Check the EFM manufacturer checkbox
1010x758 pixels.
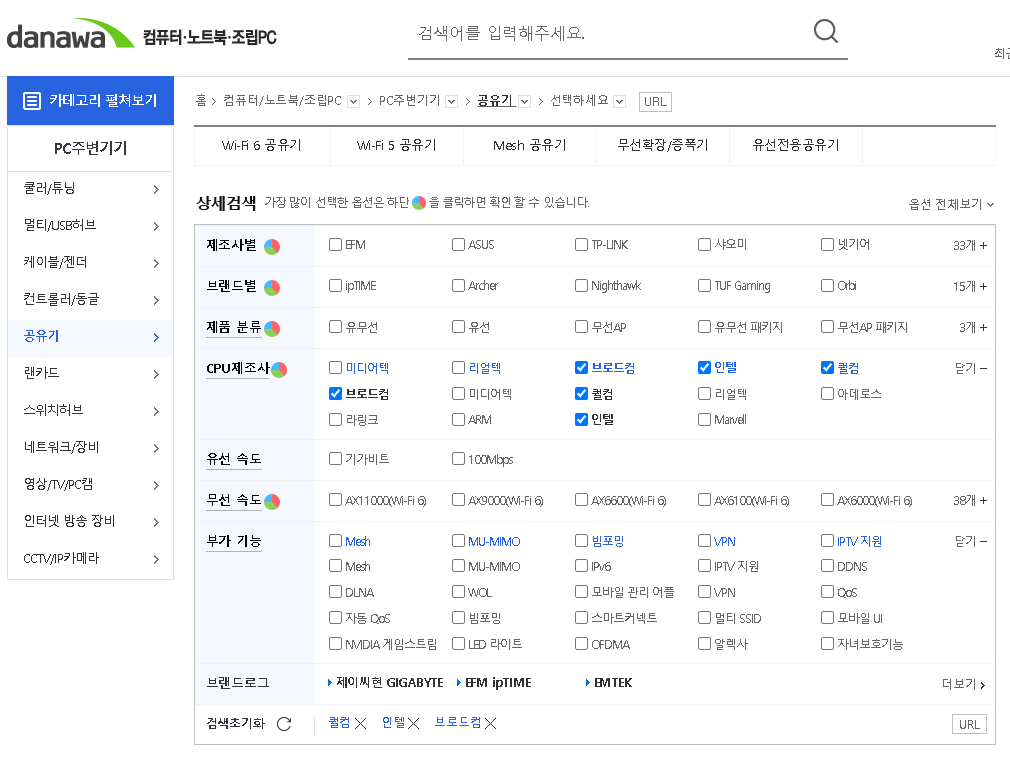[x=335, y=245]
